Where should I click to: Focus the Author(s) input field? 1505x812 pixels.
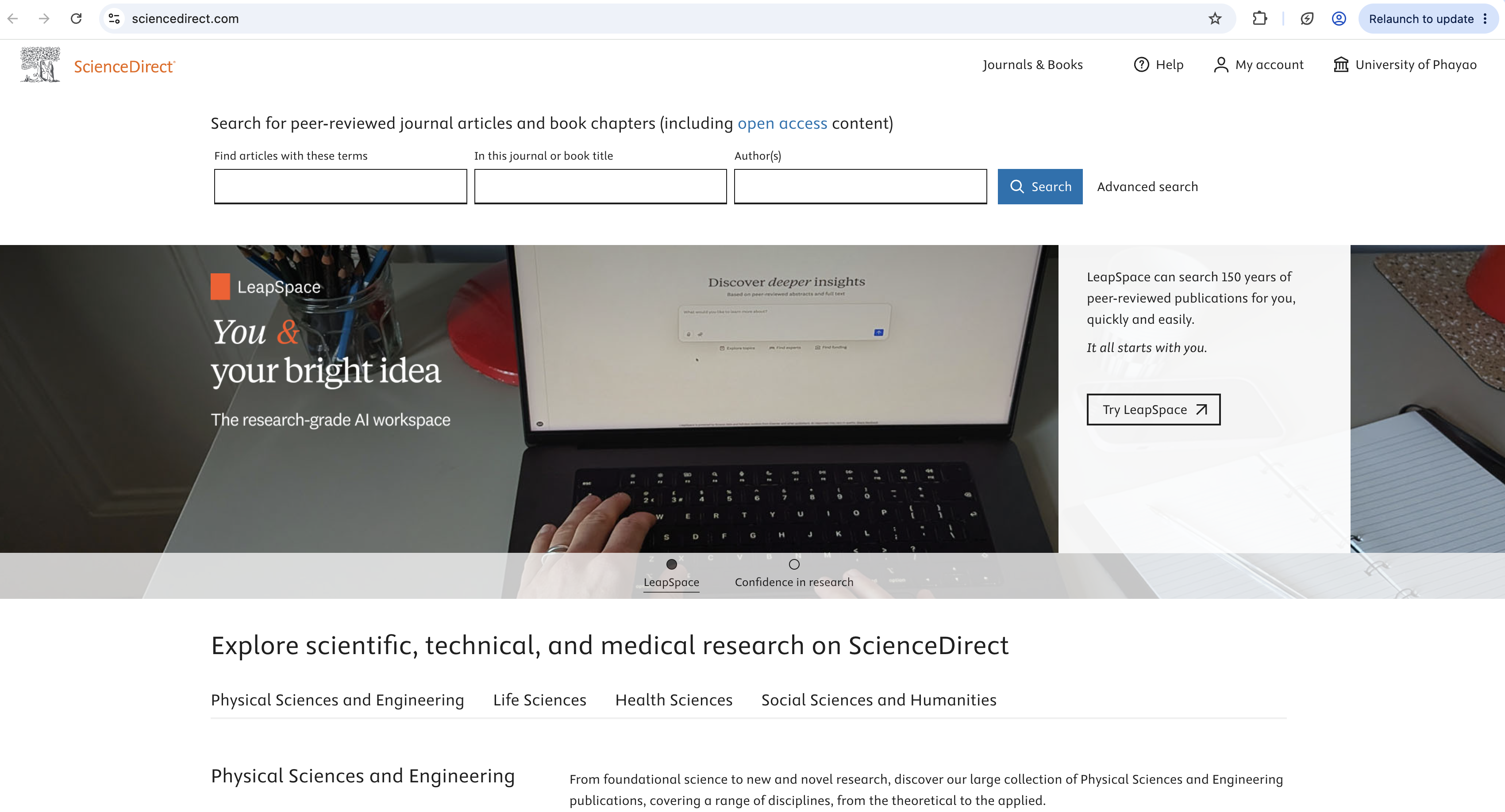pyautogui.click(x=861, y=187)
